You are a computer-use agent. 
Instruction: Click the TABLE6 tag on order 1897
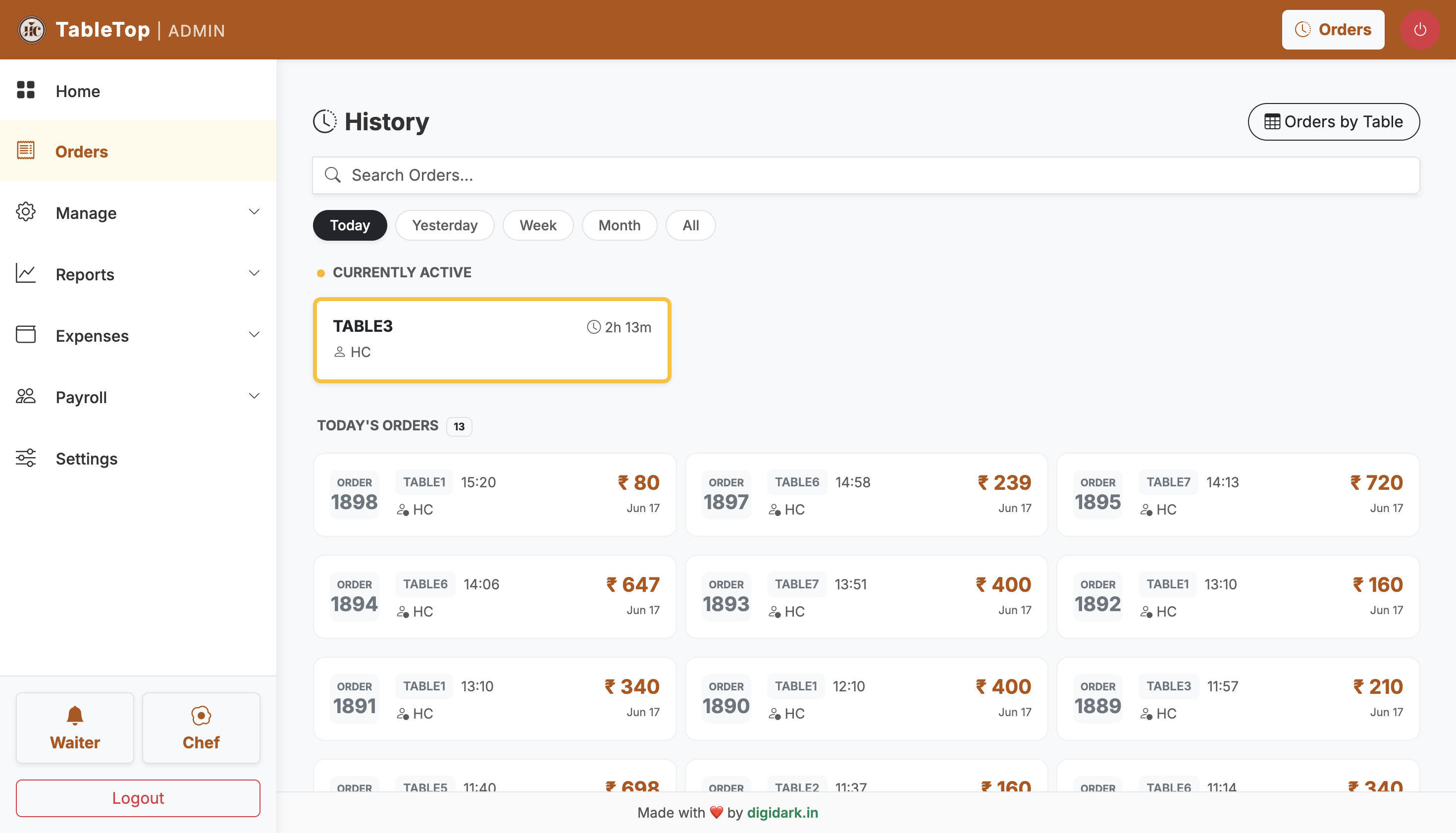click(796, 482)
